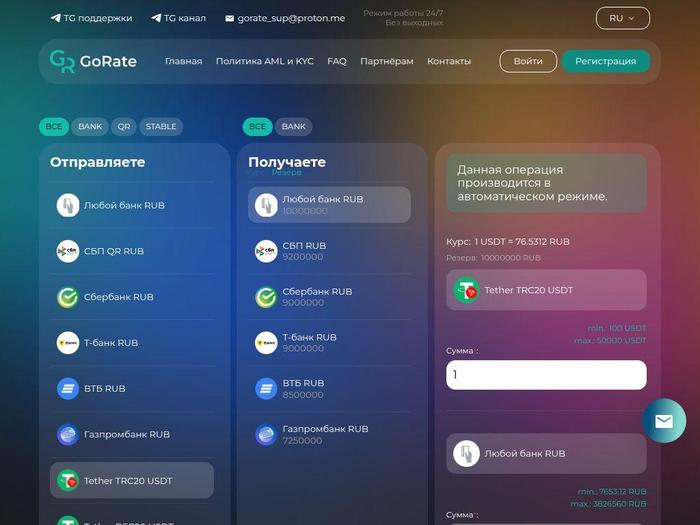Open the floating mail chat icon

click(x=664, y=421)
